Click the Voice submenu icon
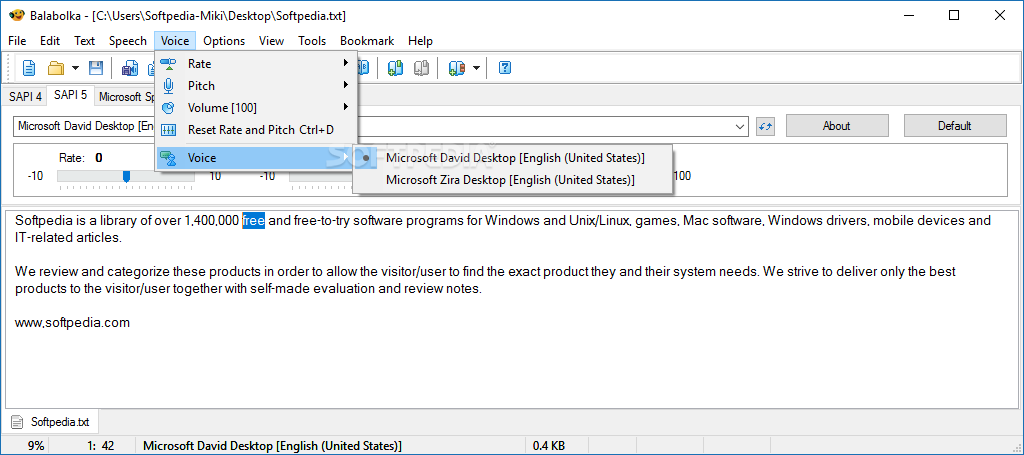The height and width of the screenshot is (455, 1024). (x=168, y=158)
